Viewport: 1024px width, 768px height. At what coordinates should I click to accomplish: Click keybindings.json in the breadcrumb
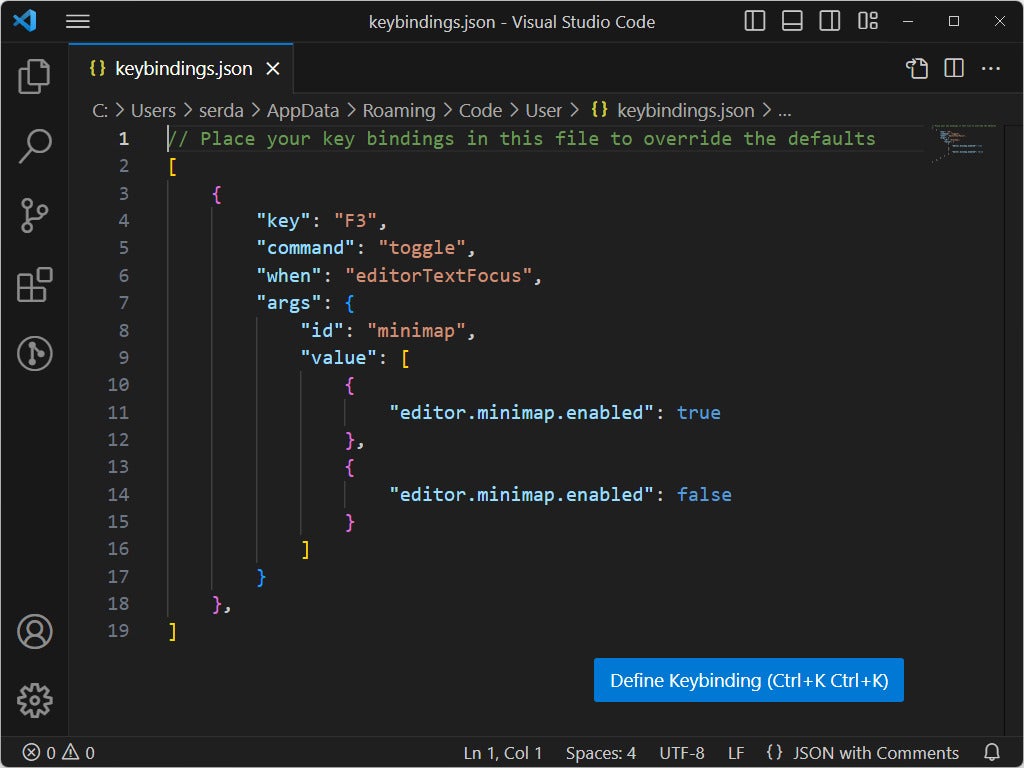coord(685,110)
